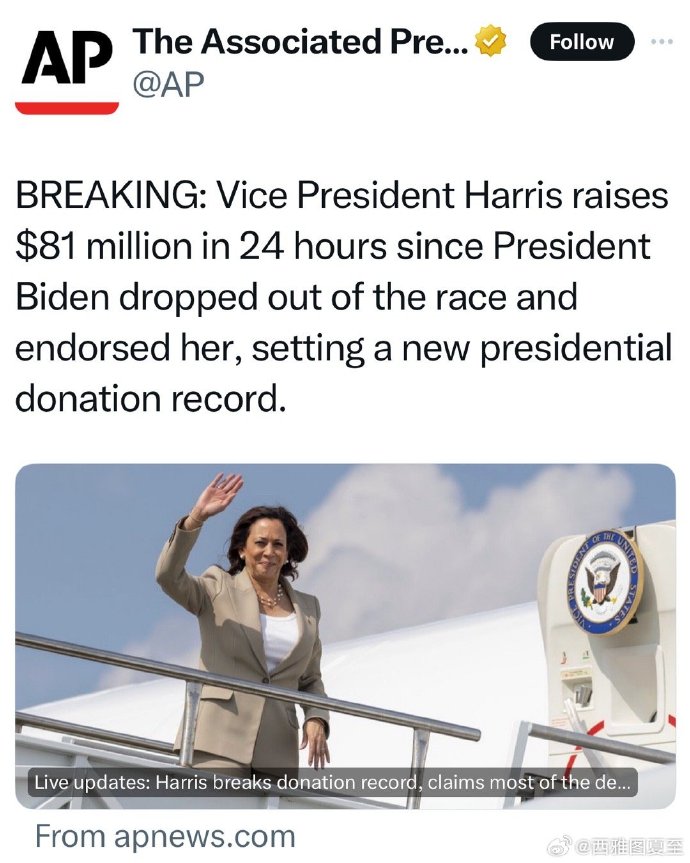Click the @AP handle
This screenshot has height=863, width=690.
(x=168, y=84)
